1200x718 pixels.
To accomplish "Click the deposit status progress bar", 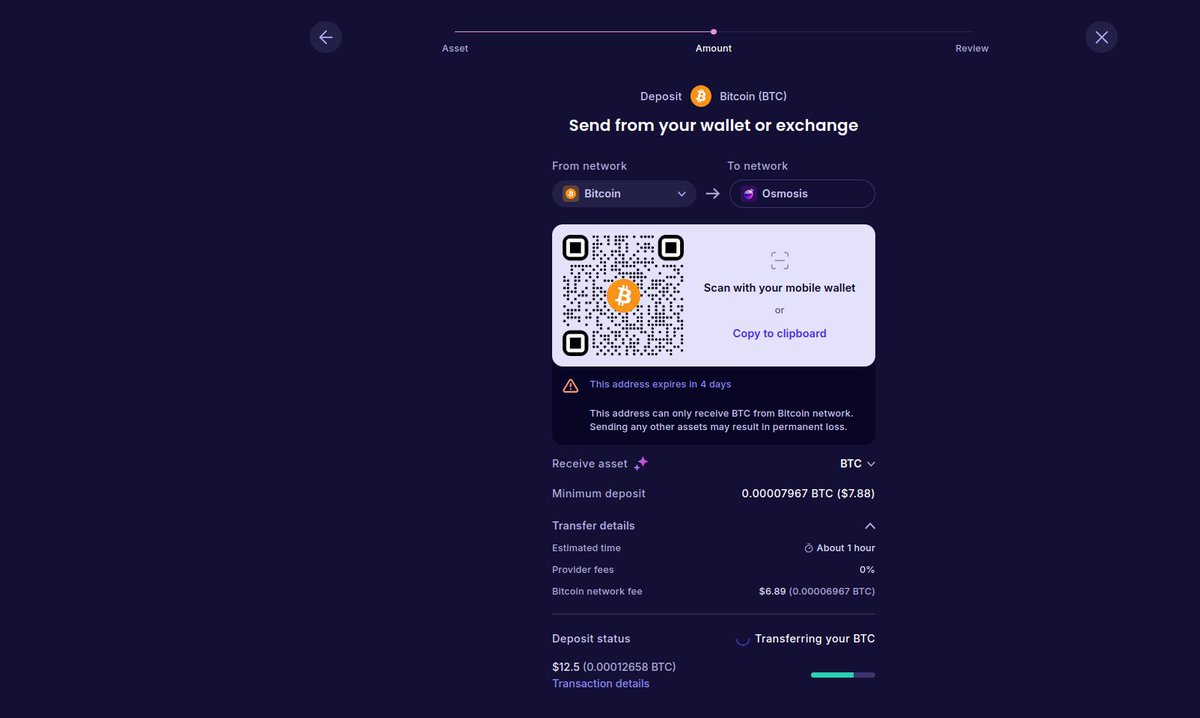I will click(842, 674).
